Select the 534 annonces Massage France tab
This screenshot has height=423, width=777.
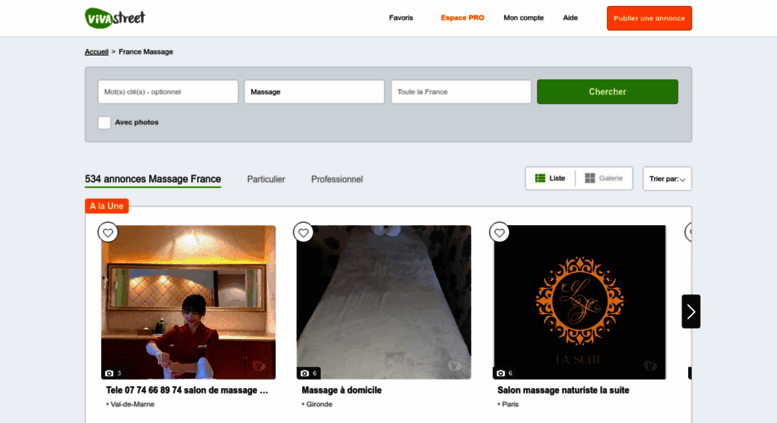[153, 179]
